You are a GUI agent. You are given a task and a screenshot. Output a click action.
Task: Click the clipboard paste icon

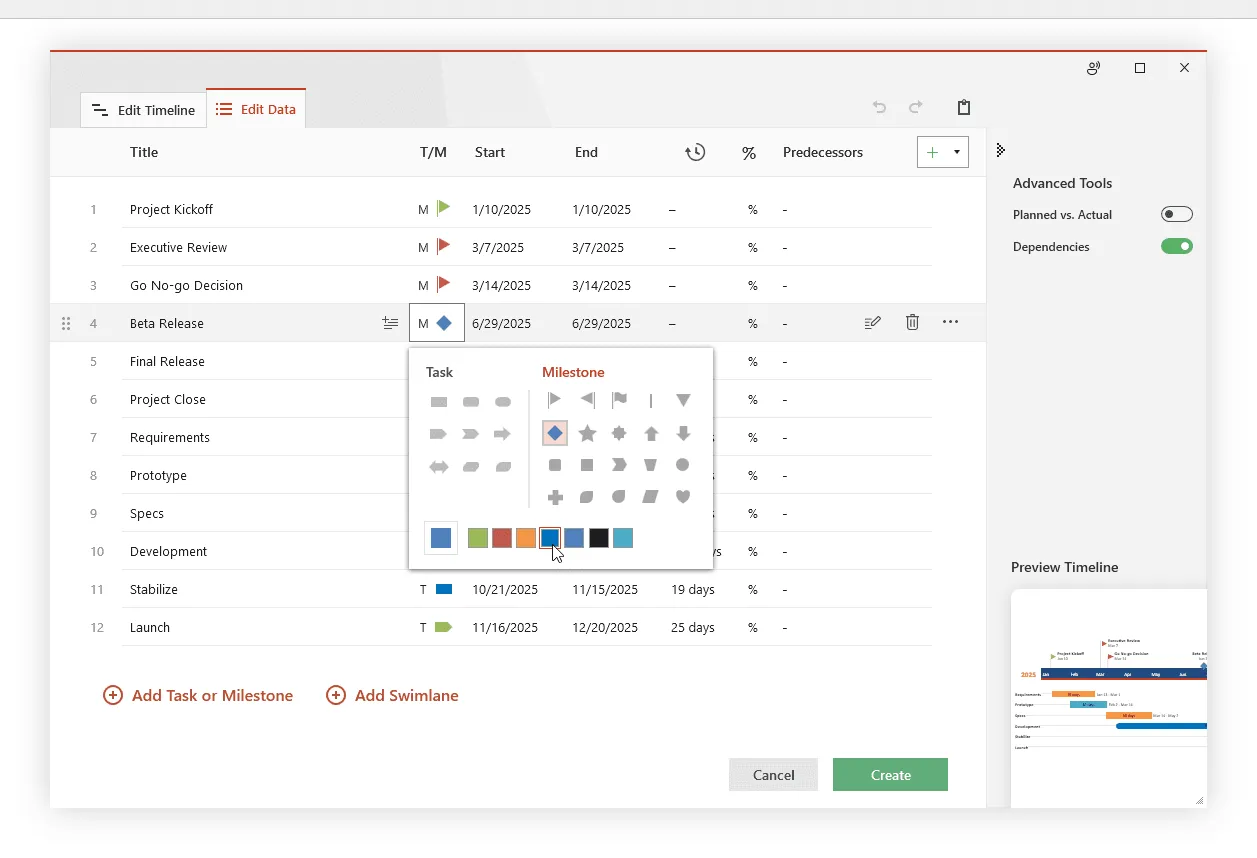[x=963, y=108]
